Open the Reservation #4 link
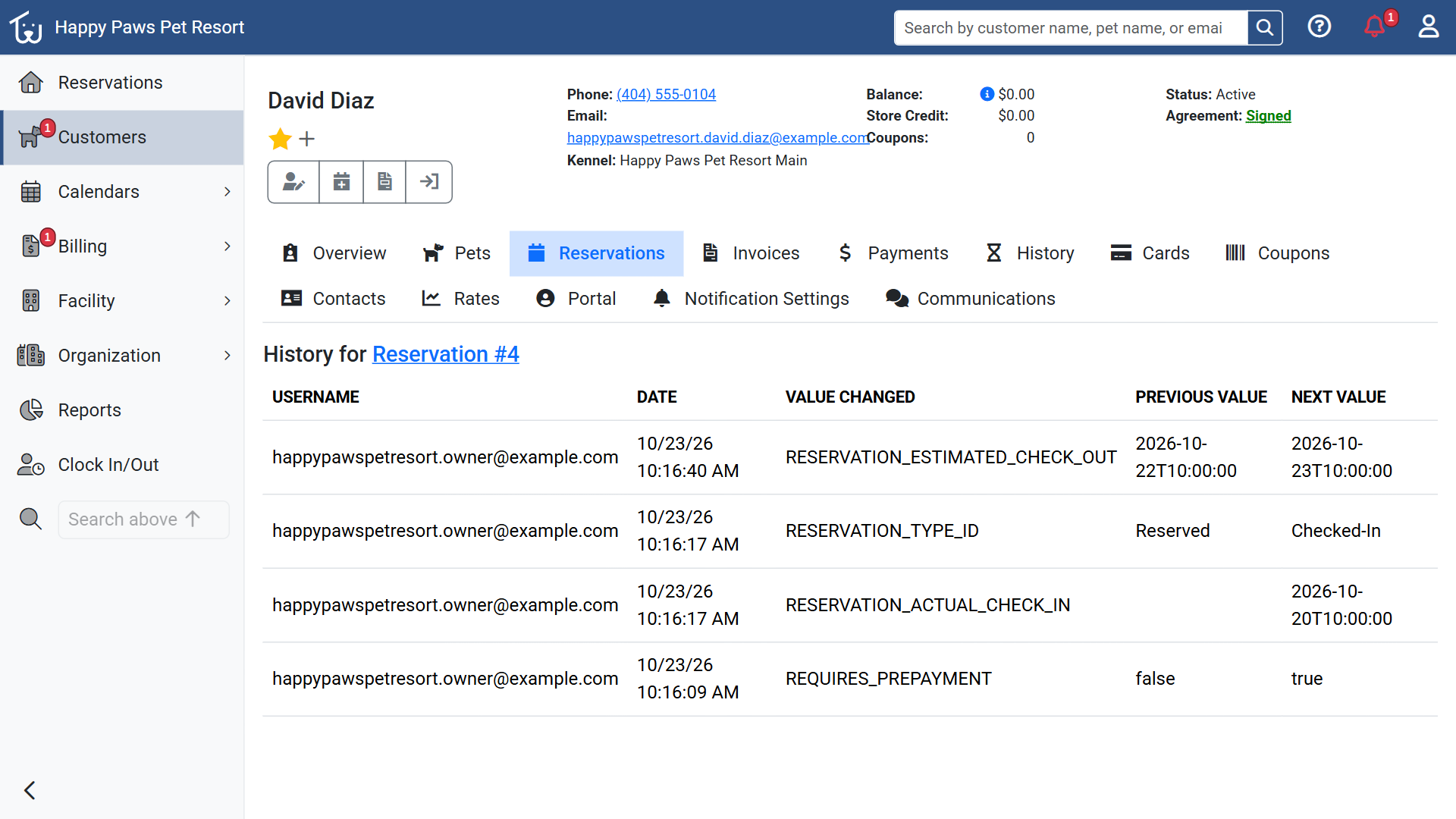The image size is (1456, 819). tap(446, 354)
